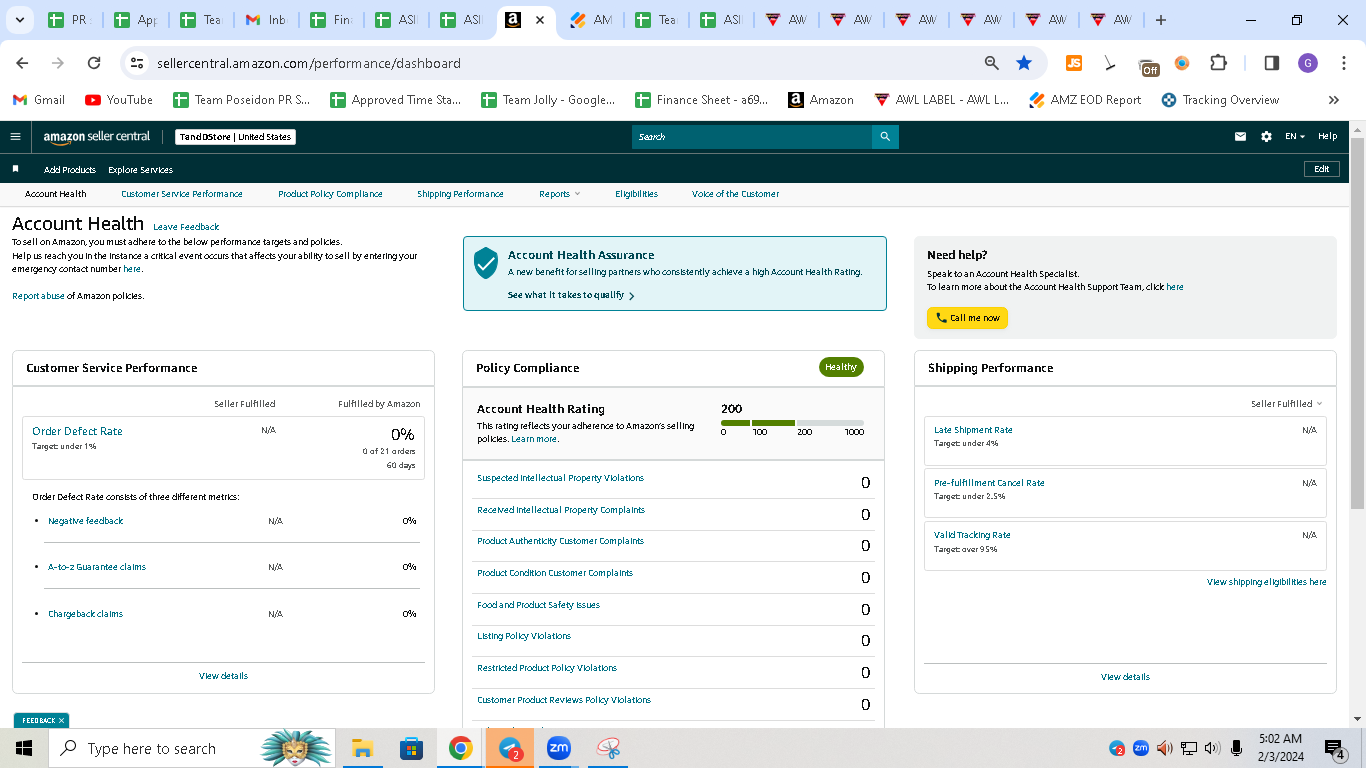1366x768 pixels.
Task: Open the settings gear icon
Action: pos(1266,137)
